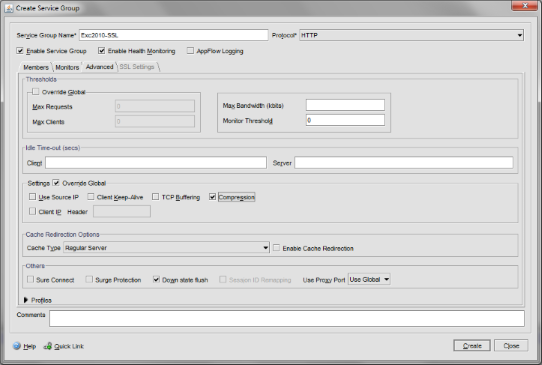The height and width of the screenshot is (365, 542).
Task: Tick the TCP Buffering checkbox
Action: (x=156, y=197)
